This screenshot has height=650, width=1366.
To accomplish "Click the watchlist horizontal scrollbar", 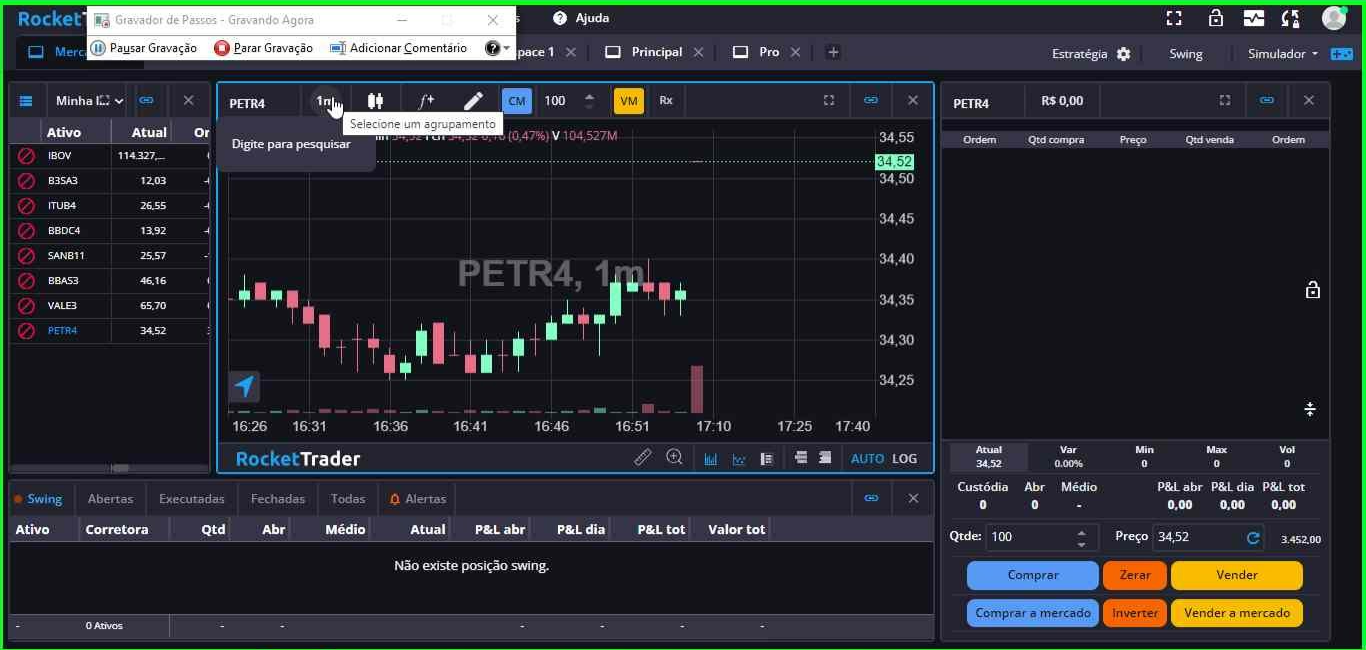I will 120,468.
